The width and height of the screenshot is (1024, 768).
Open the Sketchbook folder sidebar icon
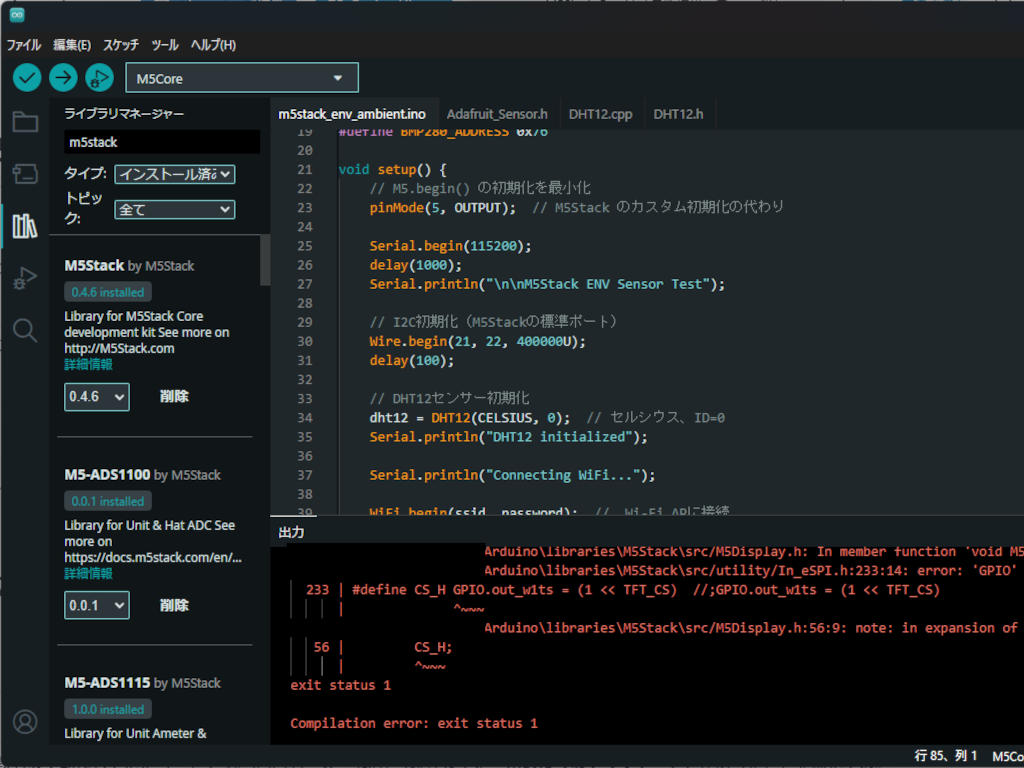click(x=25, y=122)
